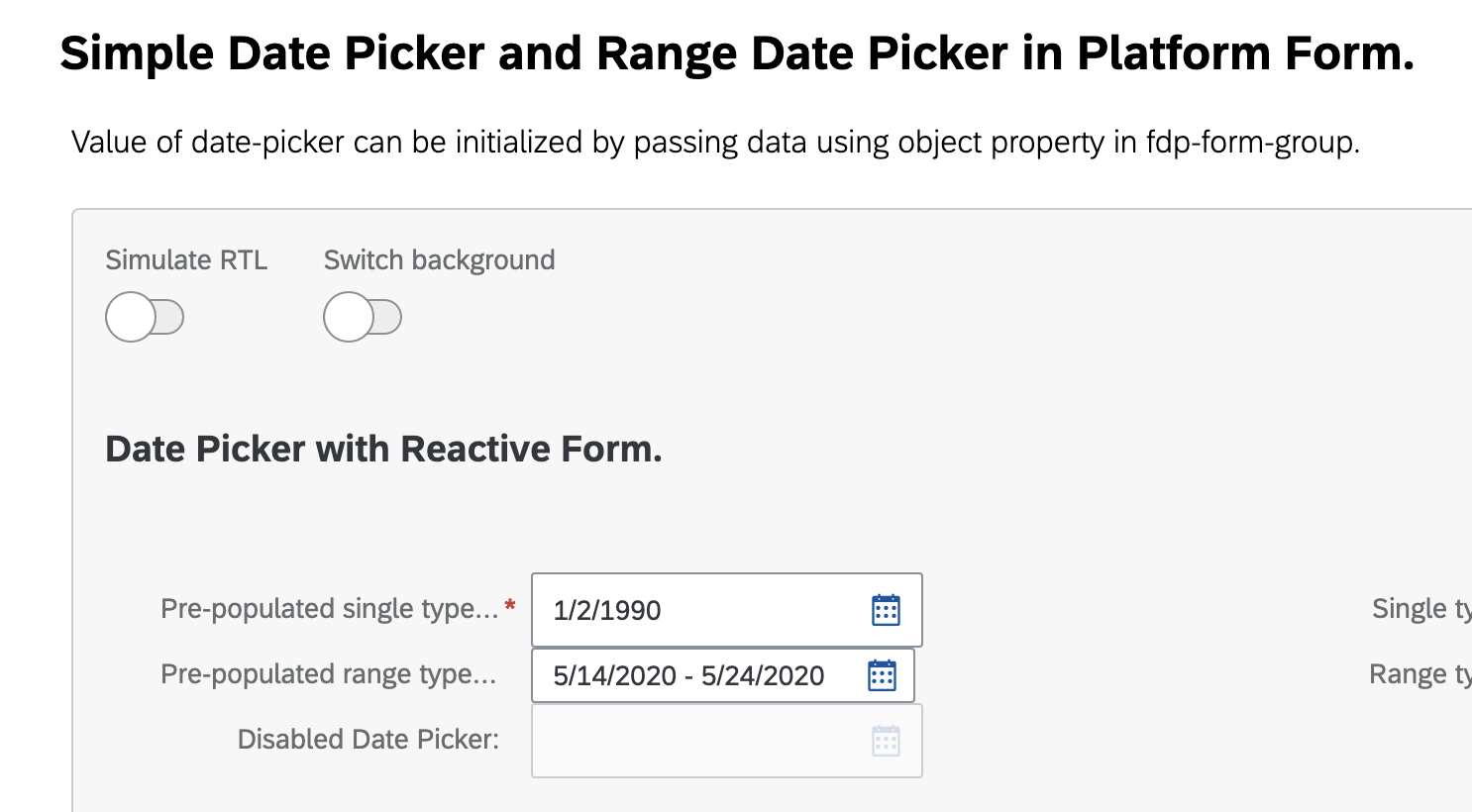Click the main page title about date pickers
The height and width of the screenshot is (812, 1472).
tap(736, 53)
